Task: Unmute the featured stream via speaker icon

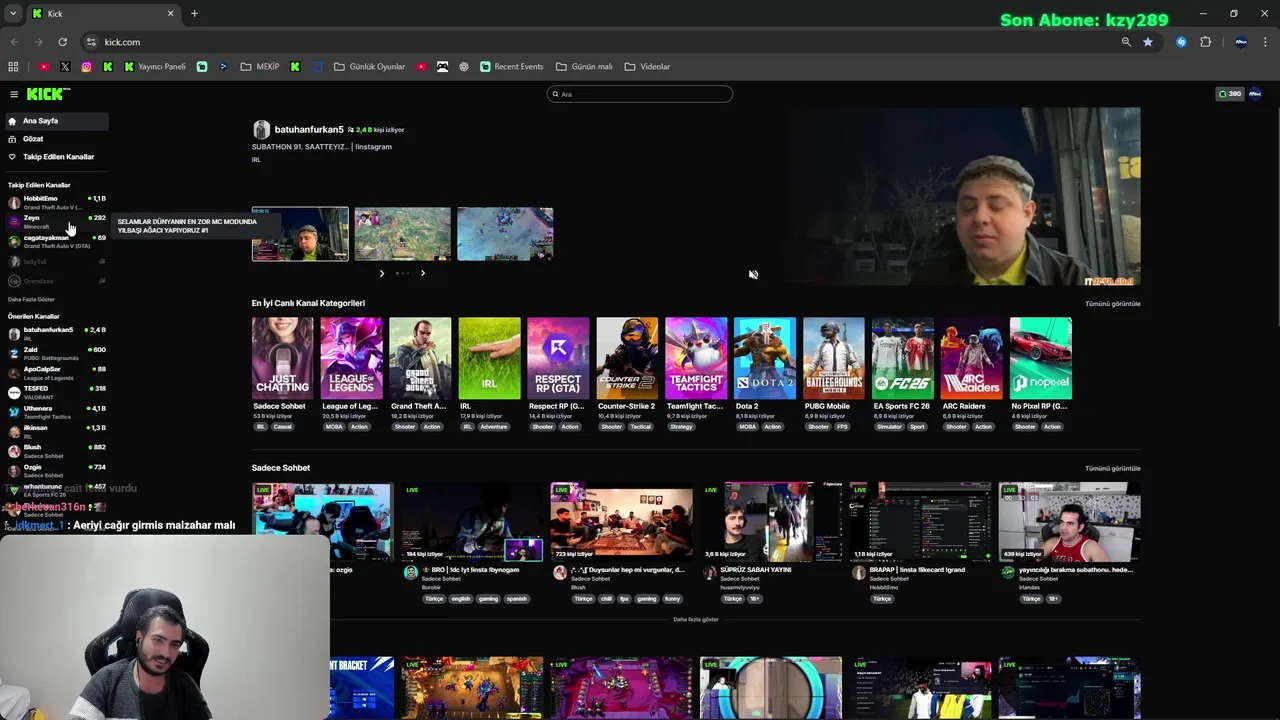Action: click(753, 275)
